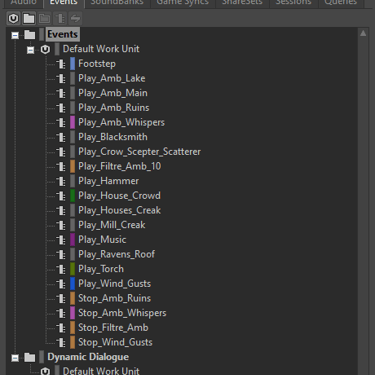The width and height of the screenshot is (375, 375).
Task: Select the Play_Amb_Ruins event
Action: pos(114,108)
